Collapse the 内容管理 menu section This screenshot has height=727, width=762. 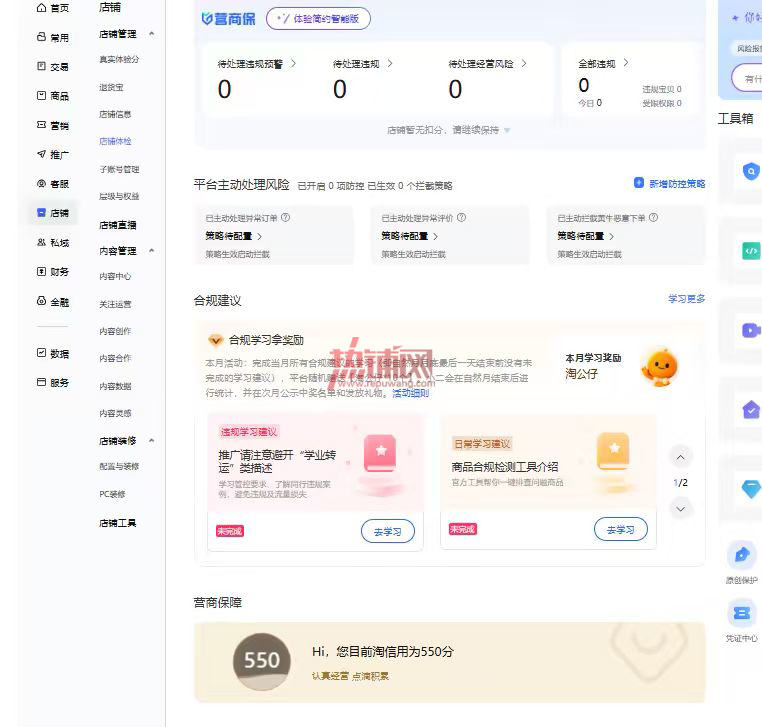click(152, 250)
